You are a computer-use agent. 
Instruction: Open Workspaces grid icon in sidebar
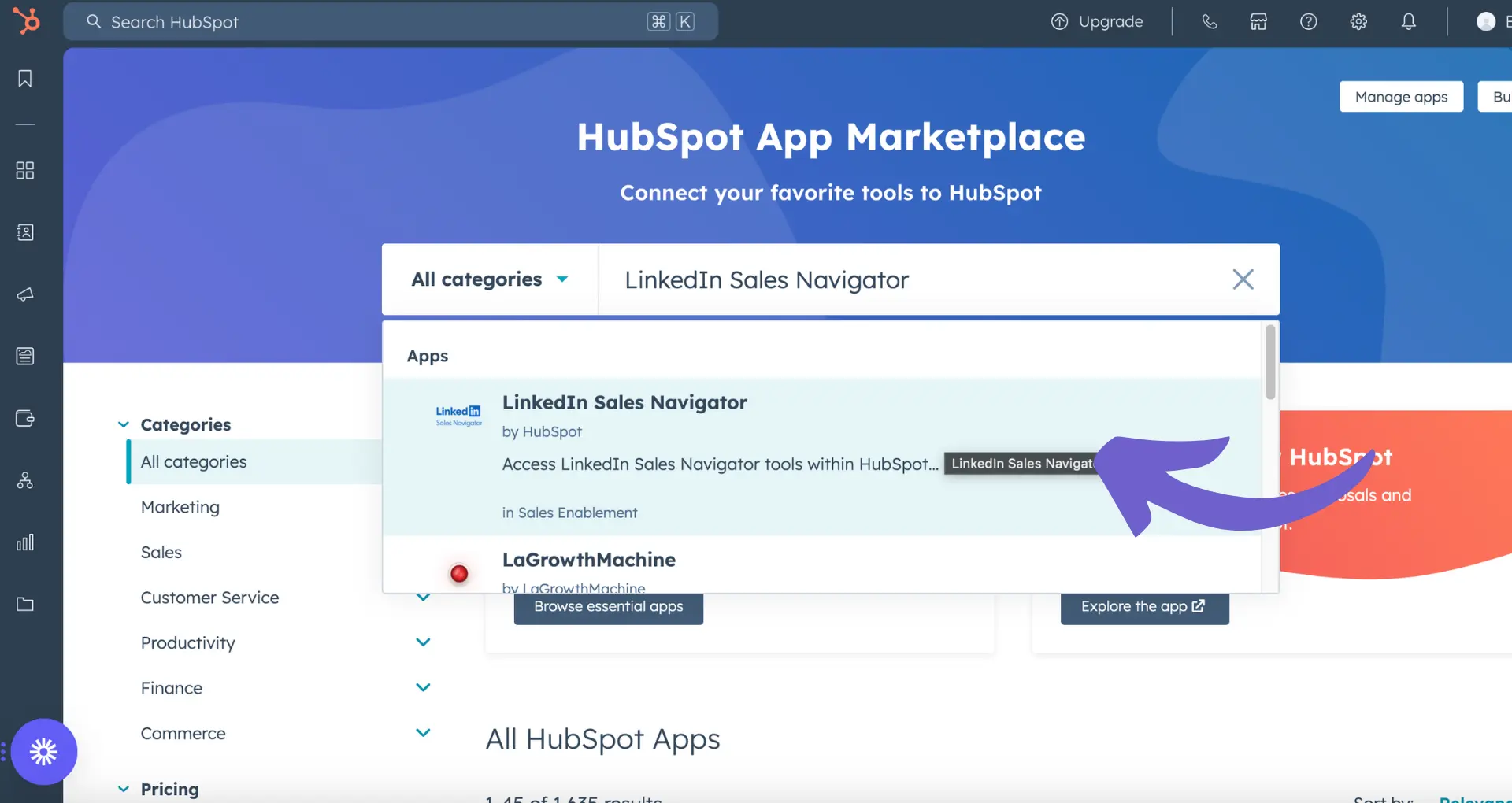pos(25,171)
